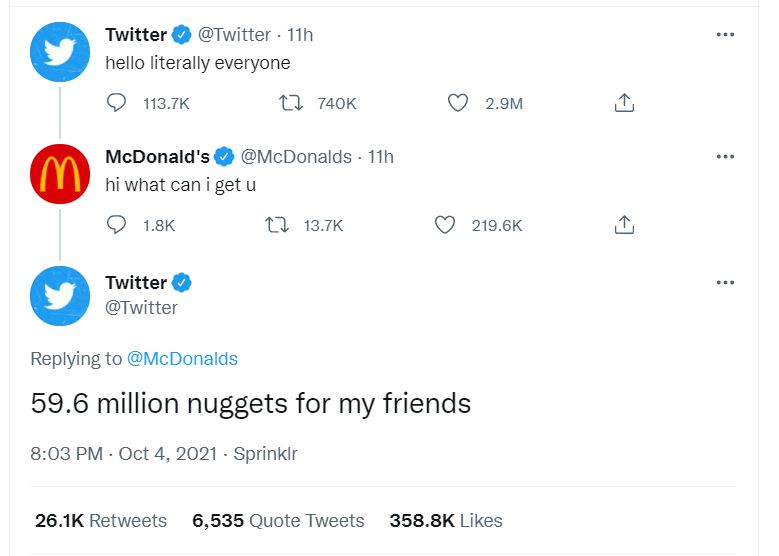The height and width of the screenshot is (556, 779).
Task: Retweet the McDonald's "hi what can i get u" tweet
Action: tap(275, 225)
